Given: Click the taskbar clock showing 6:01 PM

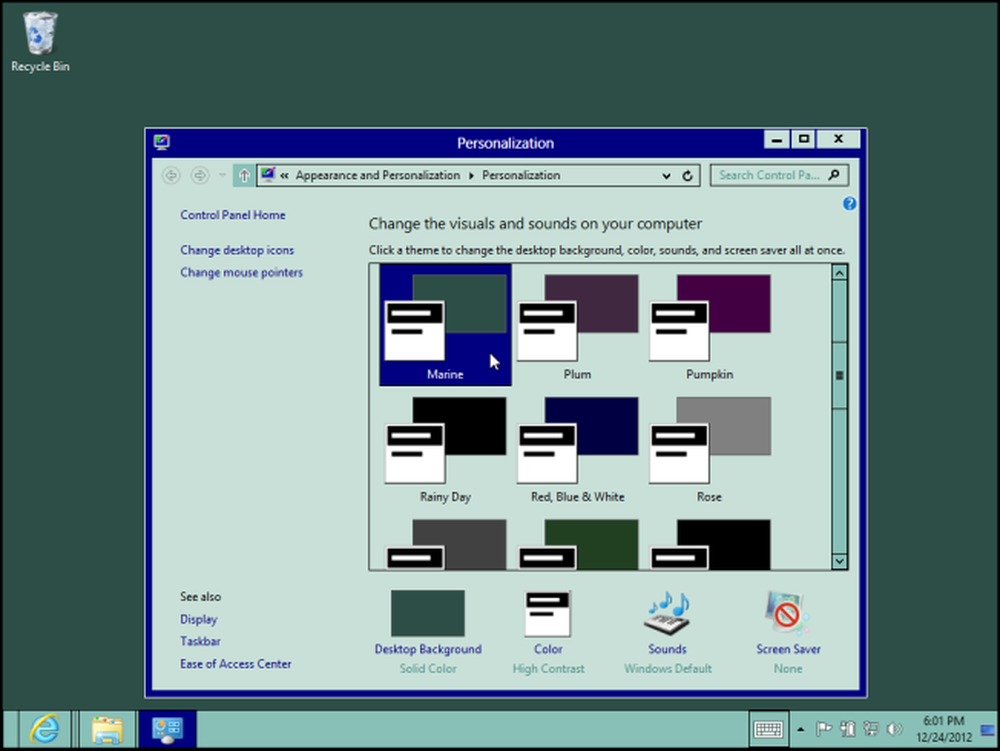Looking at the screenshot, I should pyautogui.click(x=944, y=729).
